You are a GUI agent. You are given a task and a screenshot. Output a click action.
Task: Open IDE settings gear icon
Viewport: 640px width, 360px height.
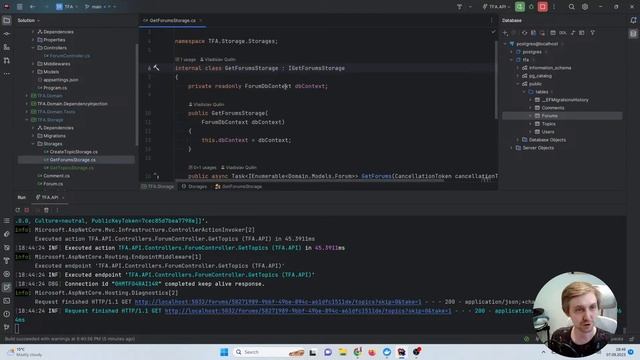[x=585, y=7]
